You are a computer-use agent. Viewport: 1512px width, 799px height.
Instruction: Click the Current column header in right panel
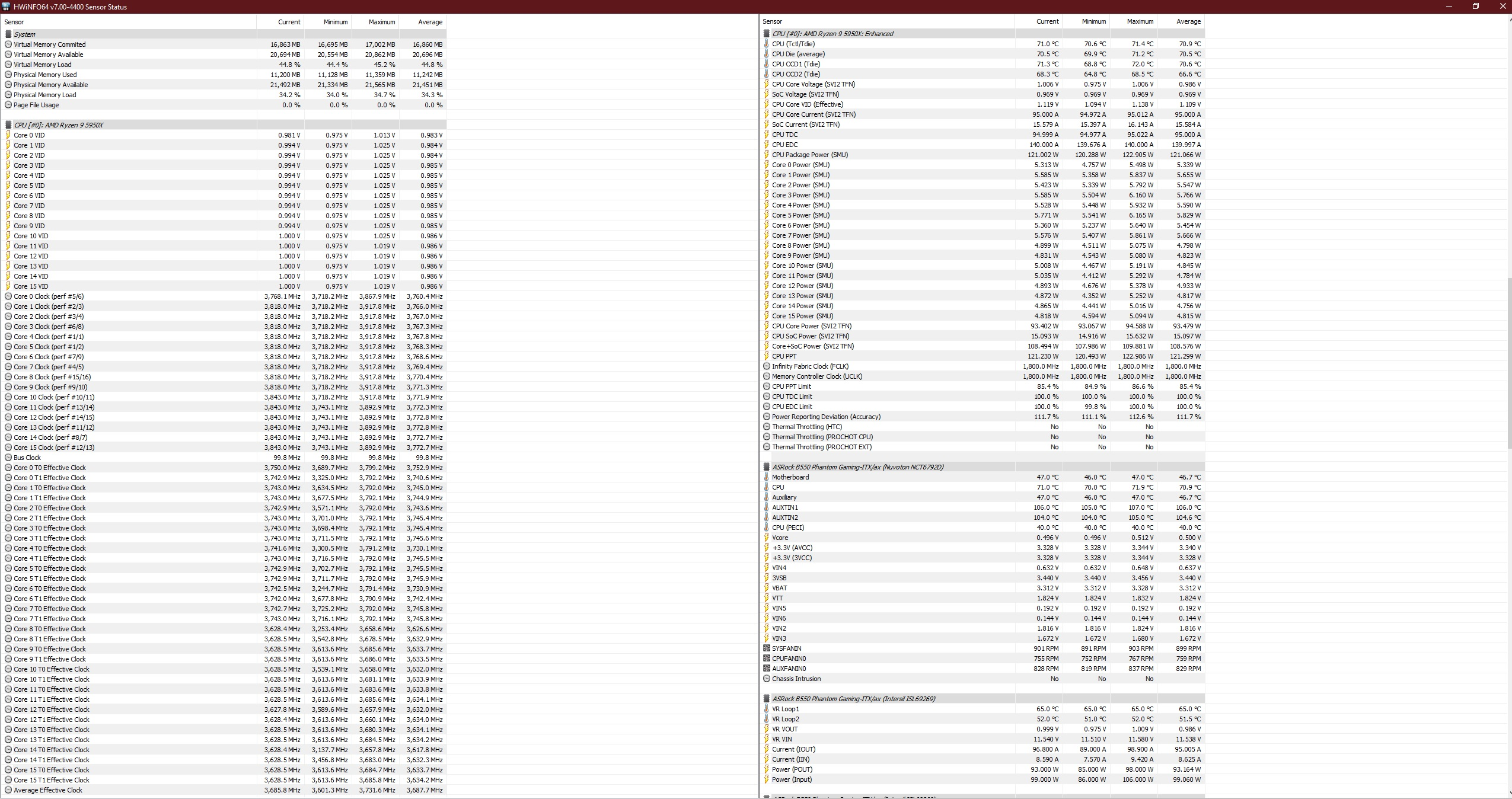point(1047,21)
